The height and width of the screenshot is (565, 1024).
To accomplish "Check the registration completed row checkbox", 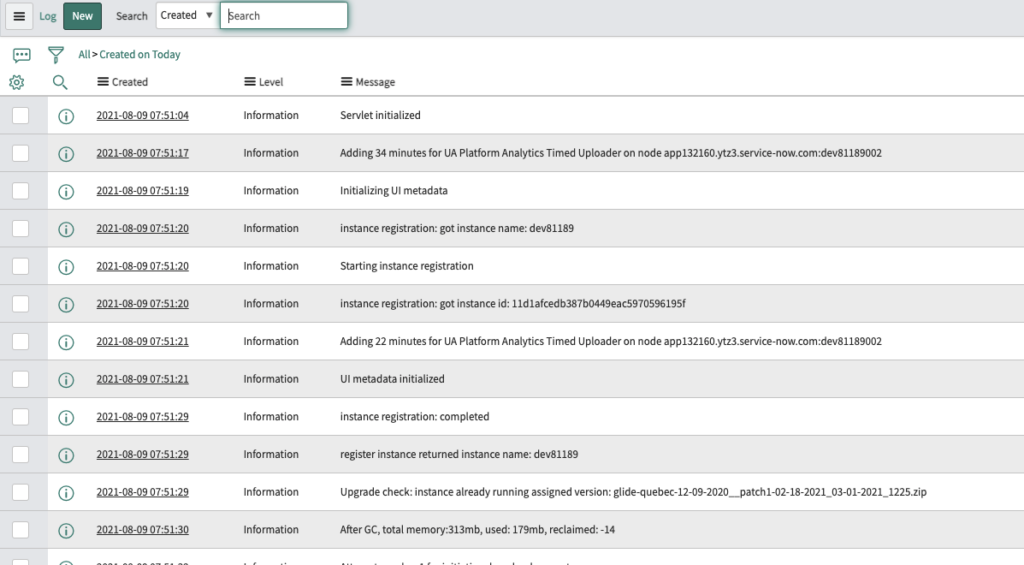I will tap(20, 417).
